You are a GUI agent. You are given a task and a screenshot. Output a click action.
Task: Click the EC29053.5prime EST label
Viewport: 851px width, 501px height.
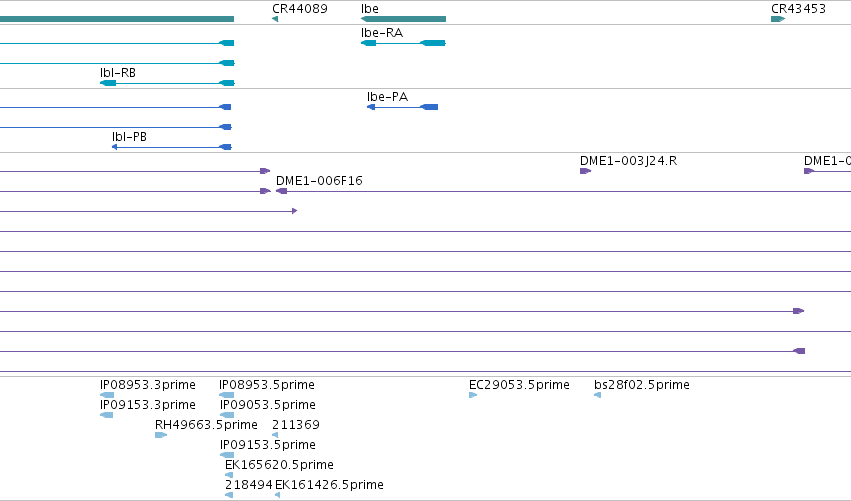(x=519, y=385)
